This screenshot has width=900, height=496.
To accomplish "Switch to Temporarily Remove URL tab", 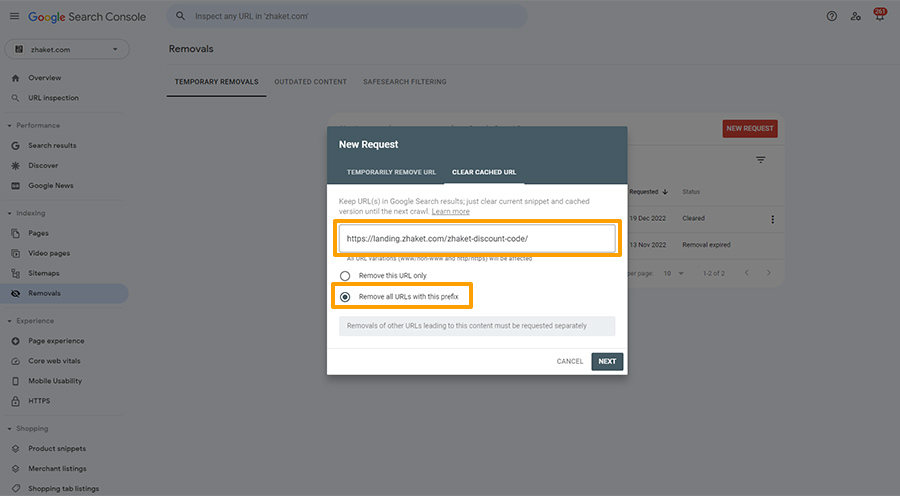I will click(x=391, y=172).
